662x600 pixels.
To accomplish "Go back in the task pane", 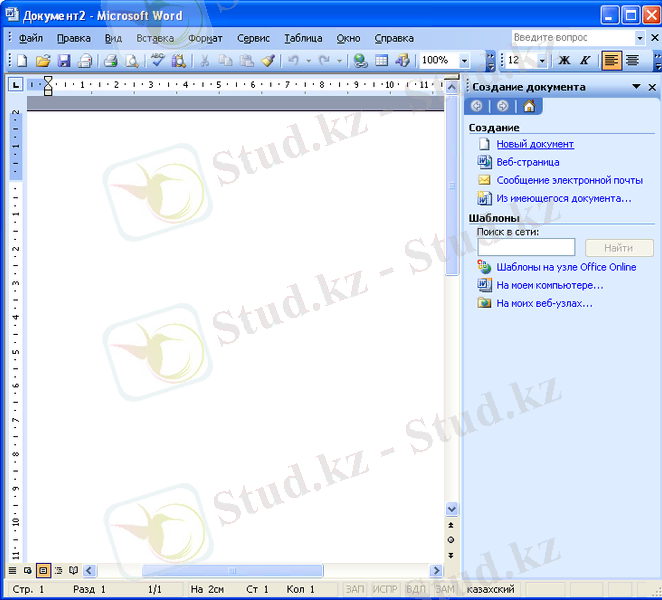I will (477, 106).
